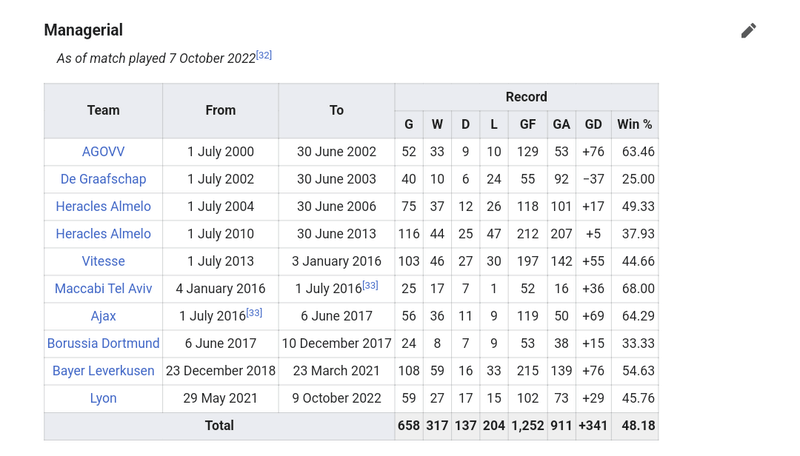Viewport: 800px width, 456px height.
Task: Select the Total row label
Action: click(219, 426)
